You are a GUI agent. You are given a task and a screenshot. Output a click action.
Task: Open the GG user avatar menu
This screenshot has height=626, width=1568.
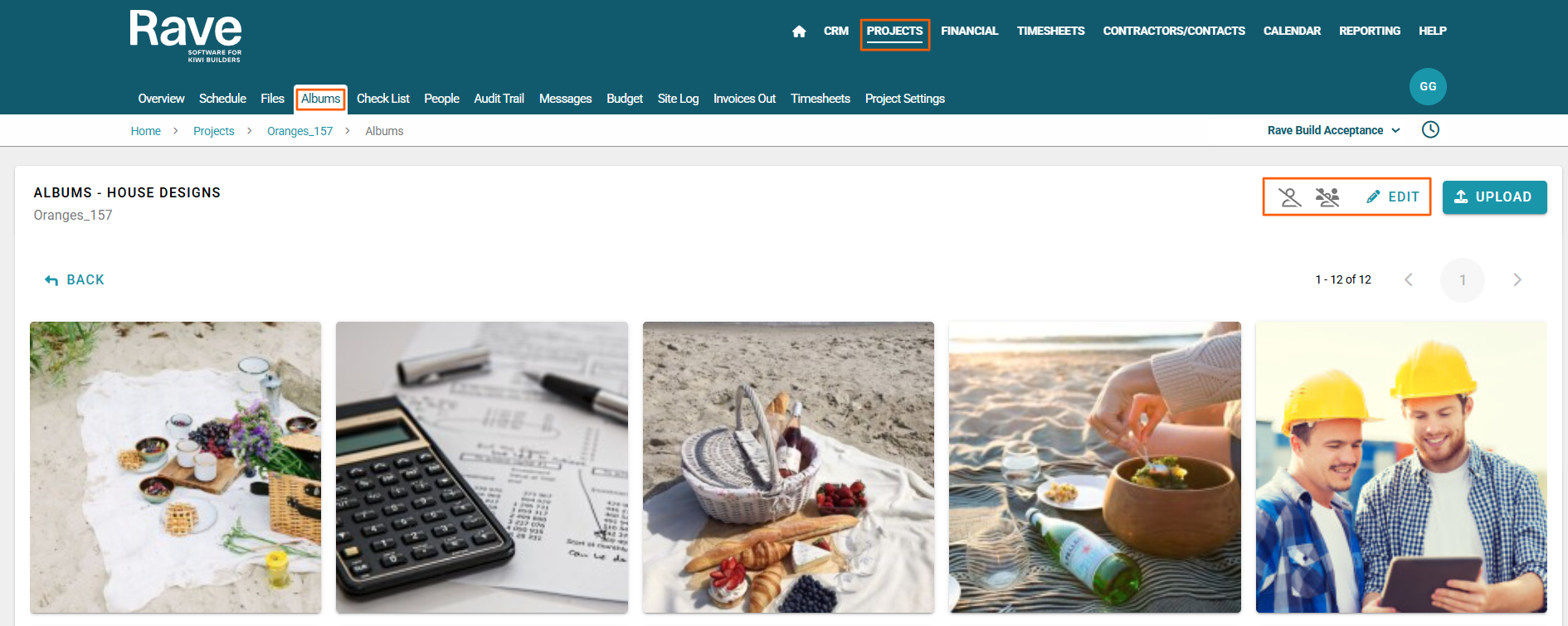pyautogui.click(x=1428, y=86)
